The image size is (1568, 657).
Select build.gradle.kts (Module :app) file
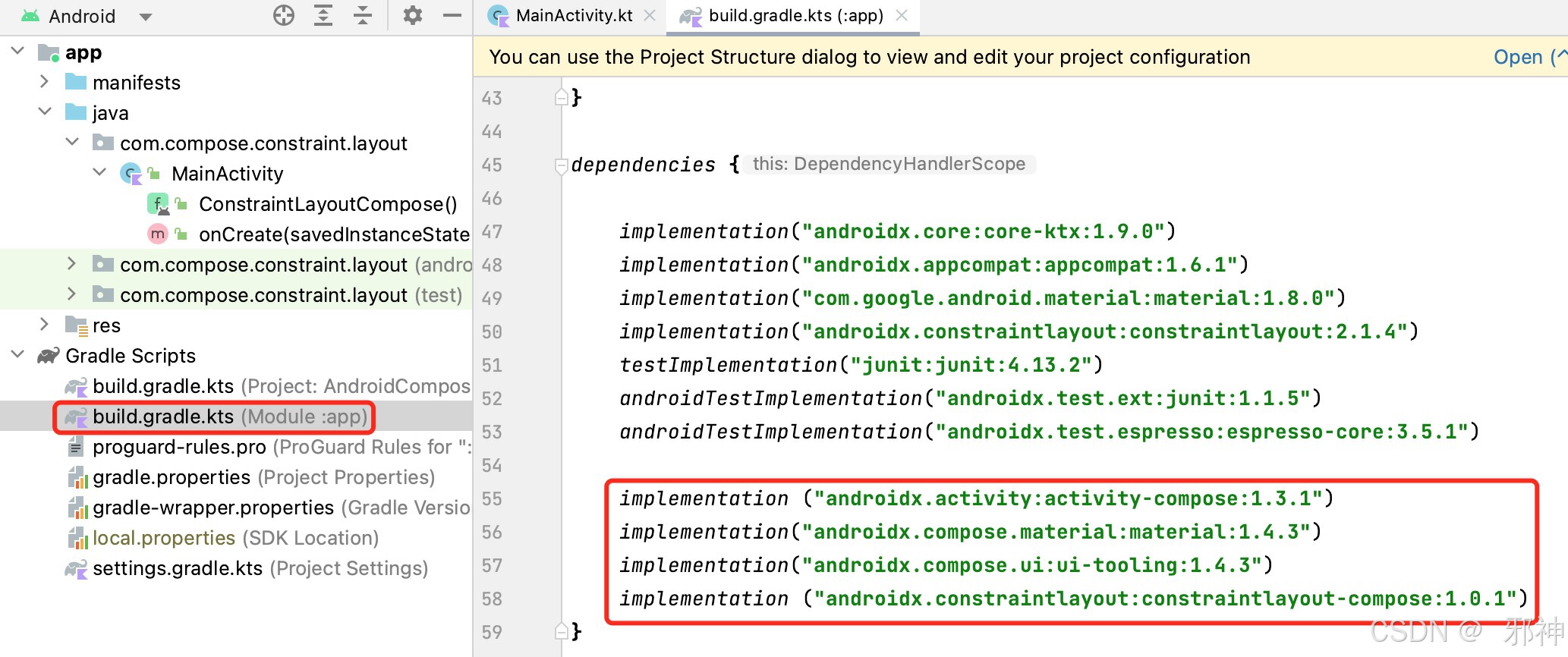pos(230,417)
